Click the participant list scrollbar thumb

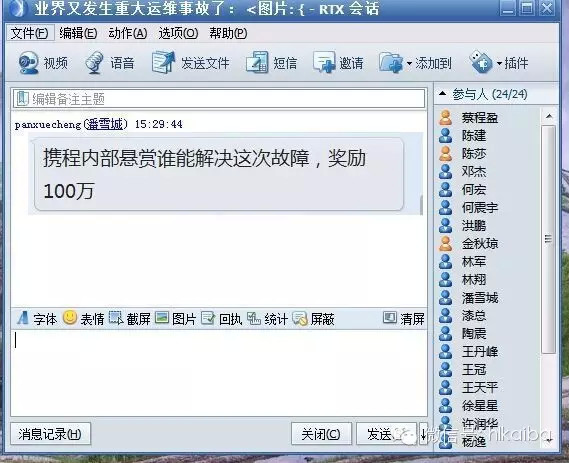pos(548,239)
